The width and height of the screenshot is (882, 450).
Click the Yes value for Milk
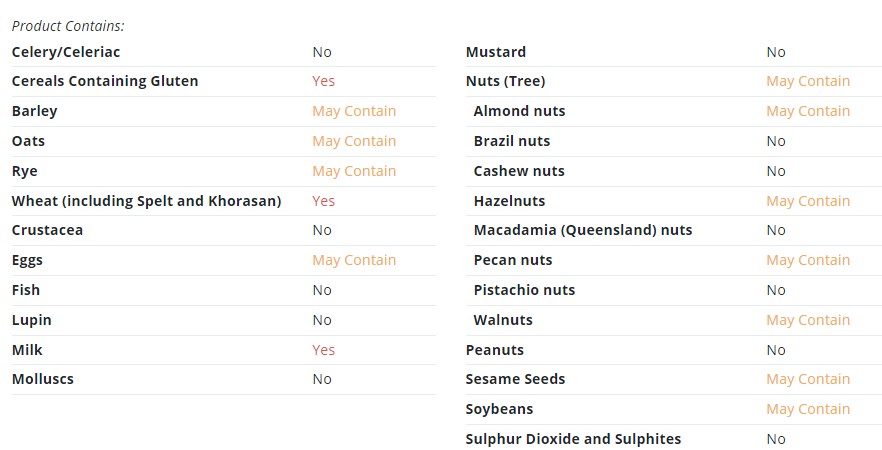(x=323, y=350)
